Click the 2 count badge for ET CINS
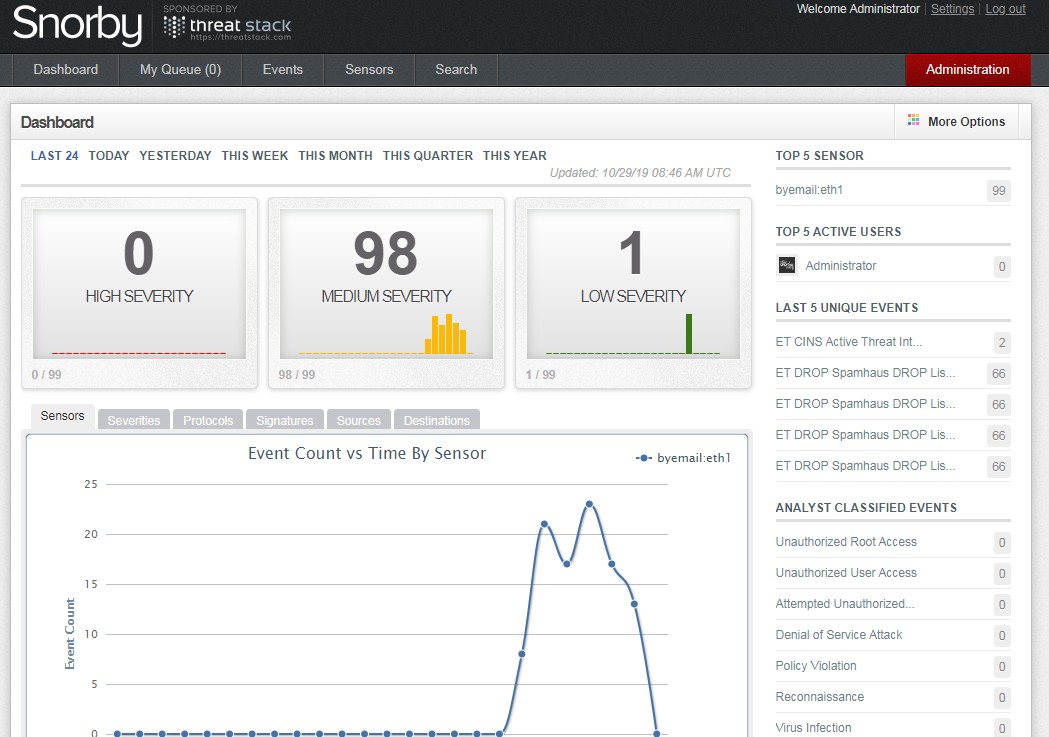This screenshot has height=737, width=1049. [1002, 342]
